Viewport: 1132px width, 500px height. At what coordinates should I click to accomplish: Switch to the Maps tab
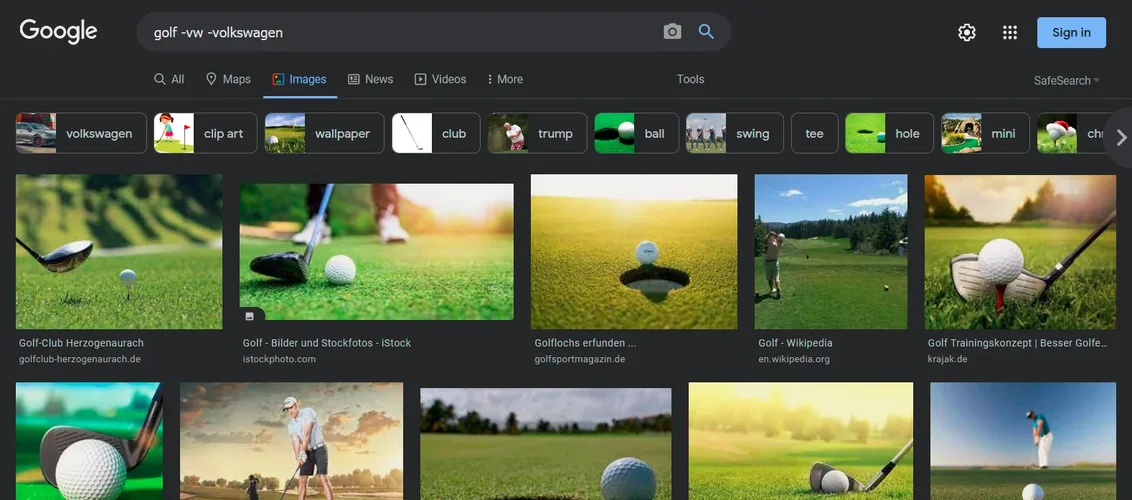pos(228,79)
